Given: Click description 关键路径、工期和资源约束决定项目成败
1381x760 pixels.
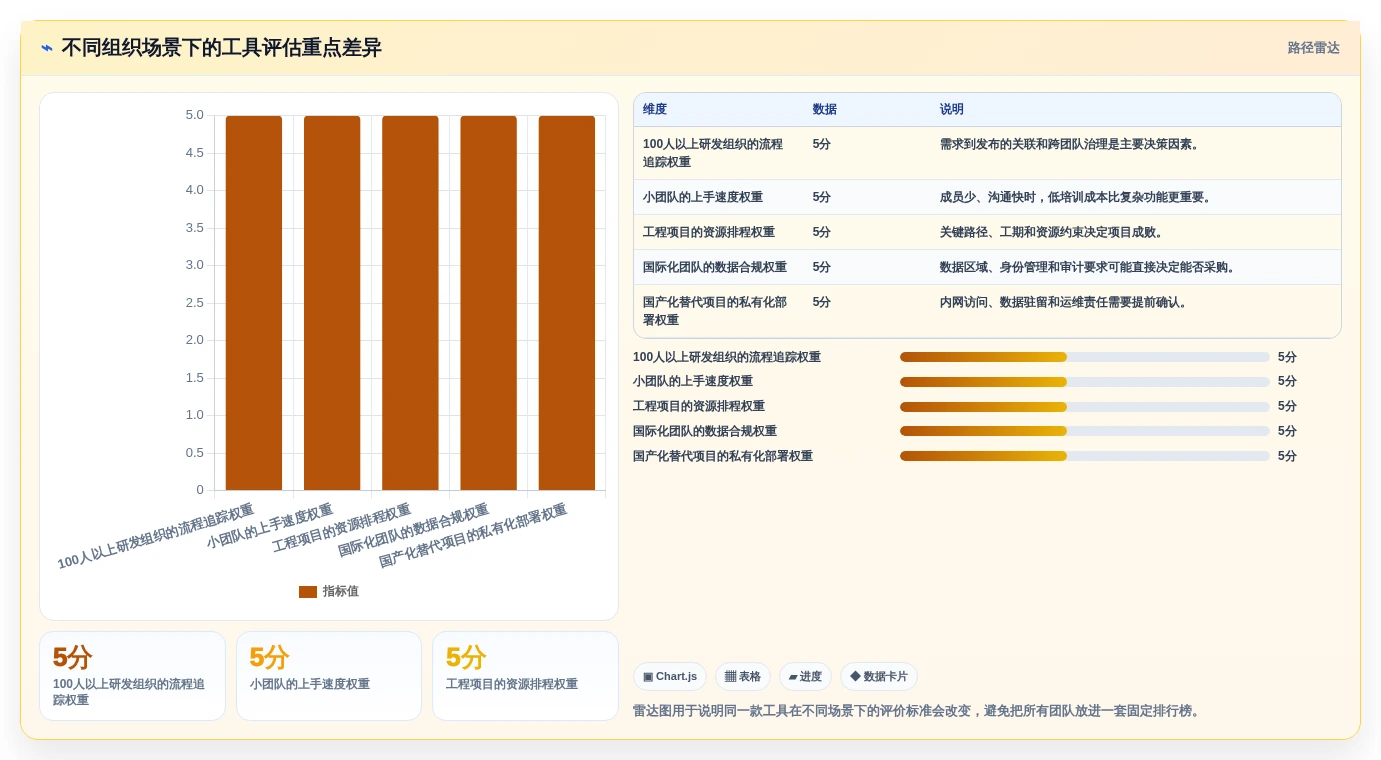Looking at the screenshot, I should 1053,232.
